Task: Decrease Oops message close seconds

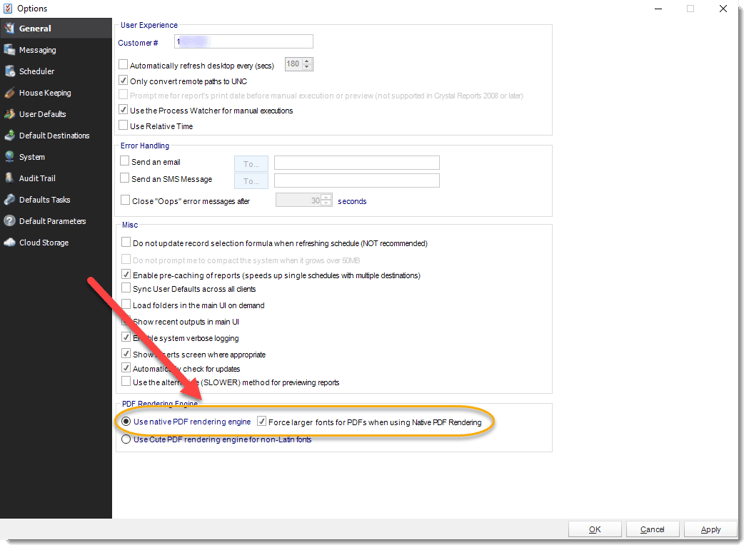Action: [326, 203]
